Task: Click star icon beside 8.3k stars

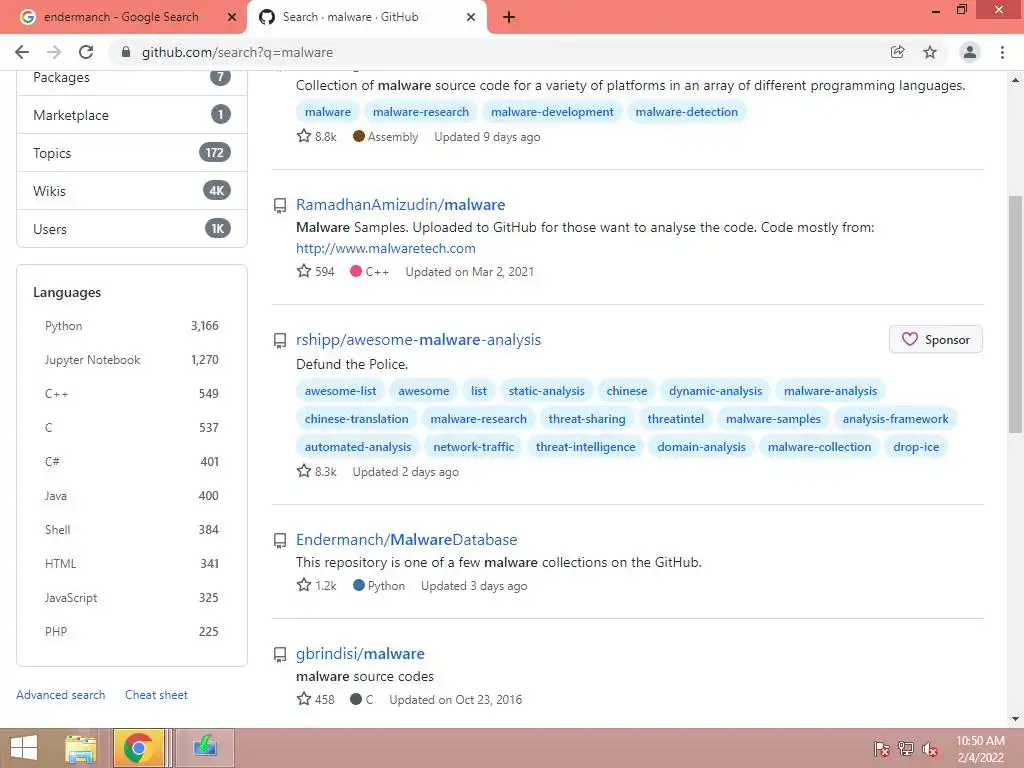Action: point(304,471)
